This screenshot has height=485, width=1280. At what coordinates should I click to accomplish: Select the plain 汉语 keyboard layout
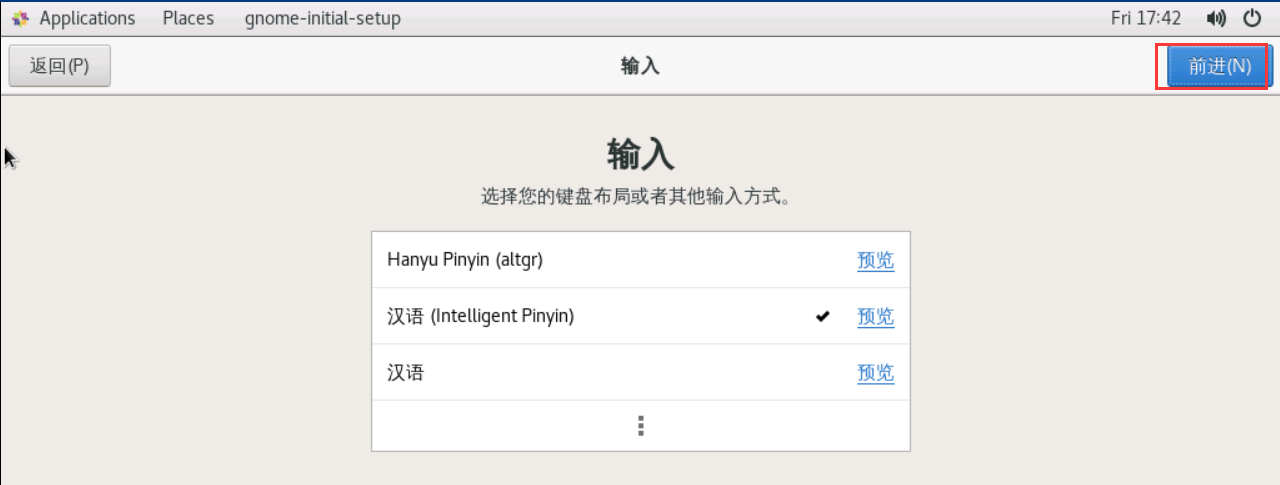405,373
